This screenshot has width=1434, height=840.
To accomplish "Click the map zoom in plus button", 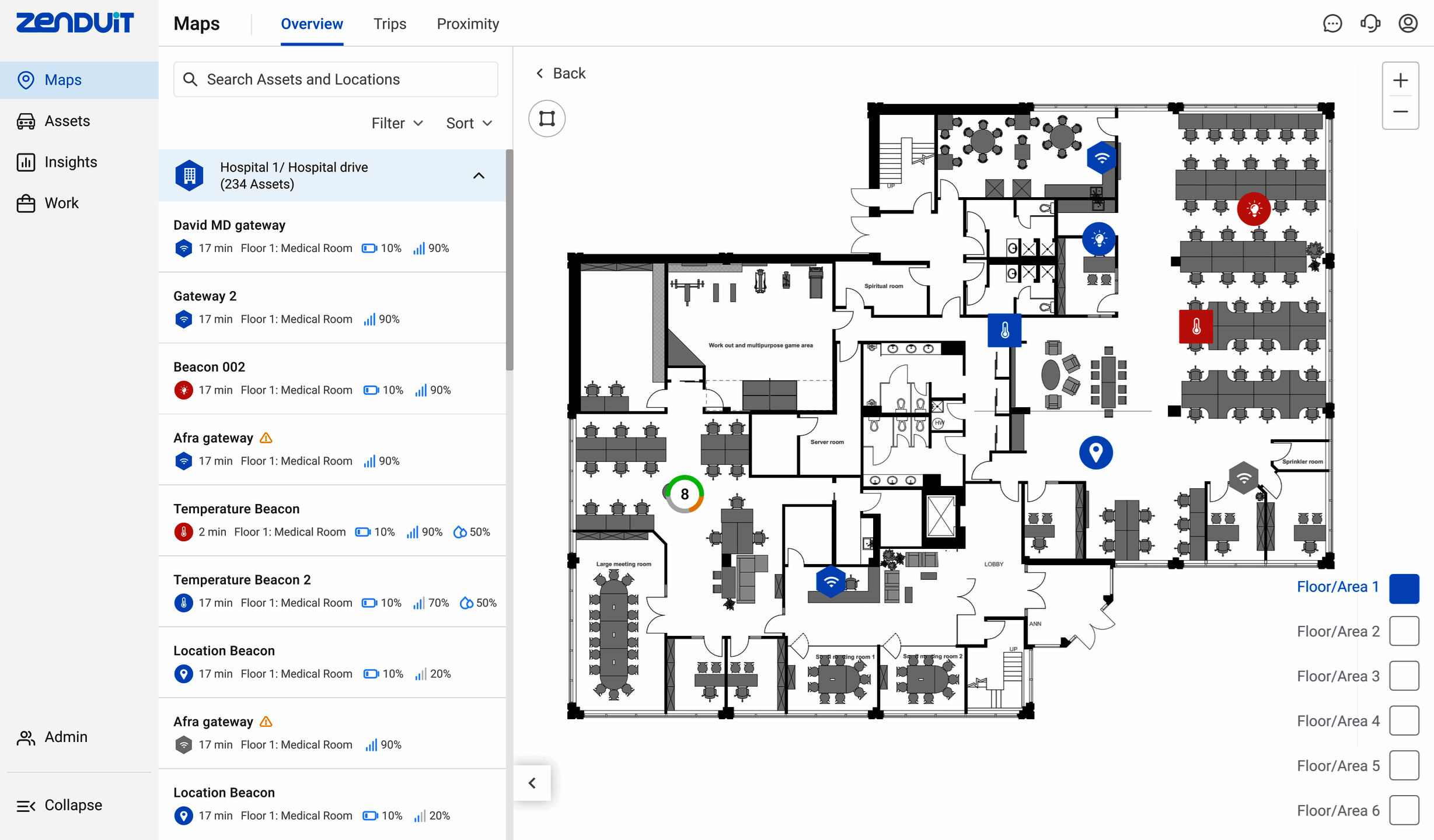I will pyautogui.click(x=1400, y=80).
